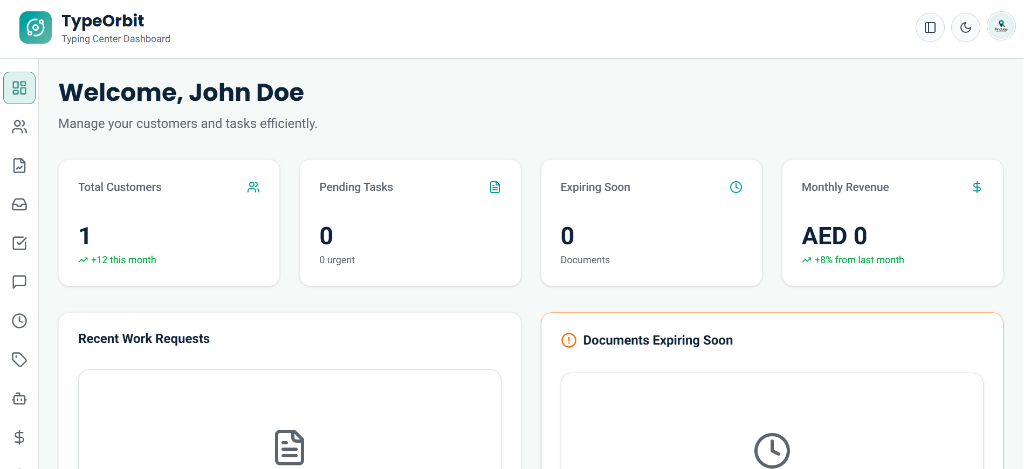Toggle dark mode with moon button
The image size is (1024, 469).
point(965,28)
